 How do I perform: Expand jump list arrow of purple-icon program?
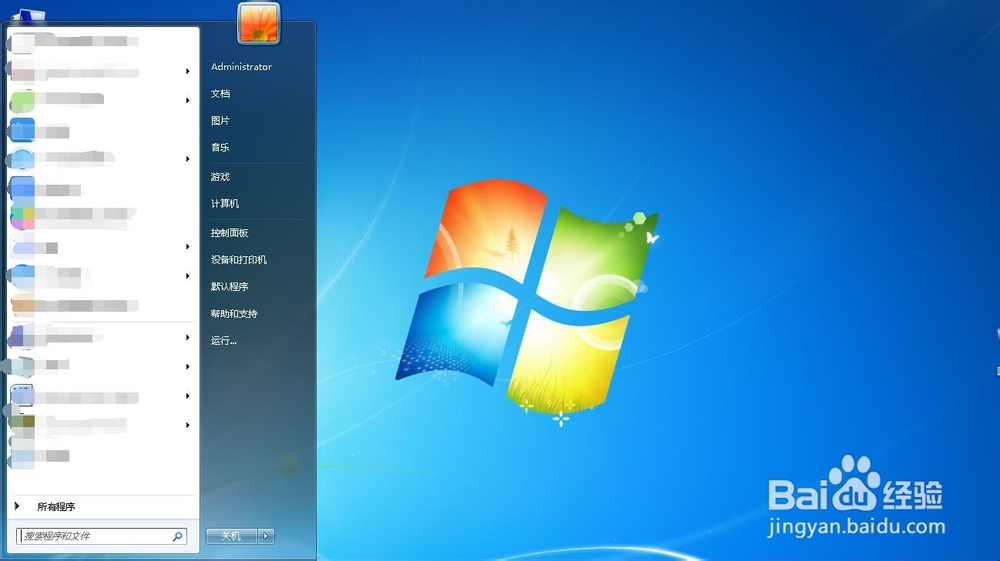[188, 337]
